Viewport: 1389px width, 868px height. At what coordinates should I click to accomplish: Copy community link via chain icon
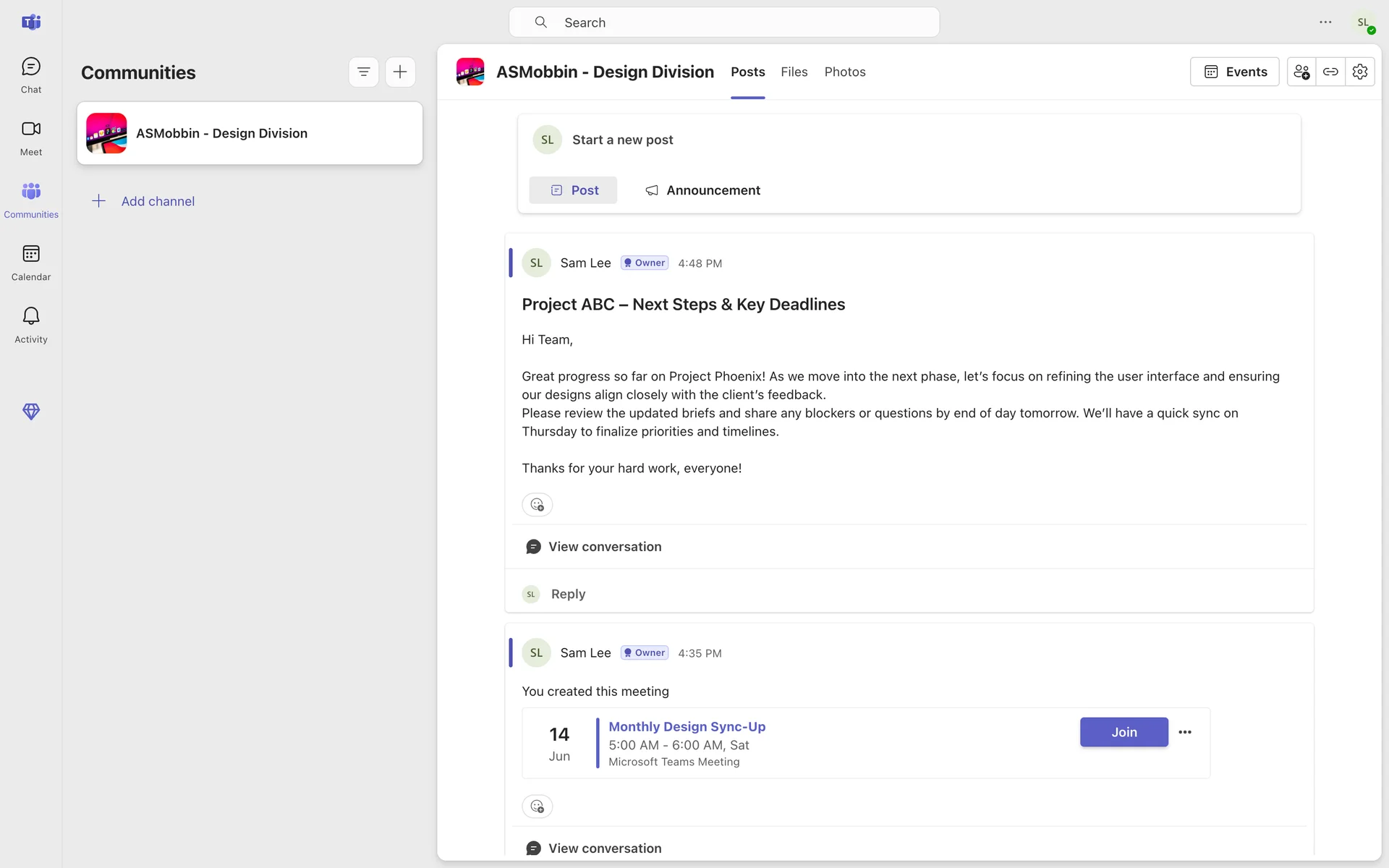pos(1330,72)
